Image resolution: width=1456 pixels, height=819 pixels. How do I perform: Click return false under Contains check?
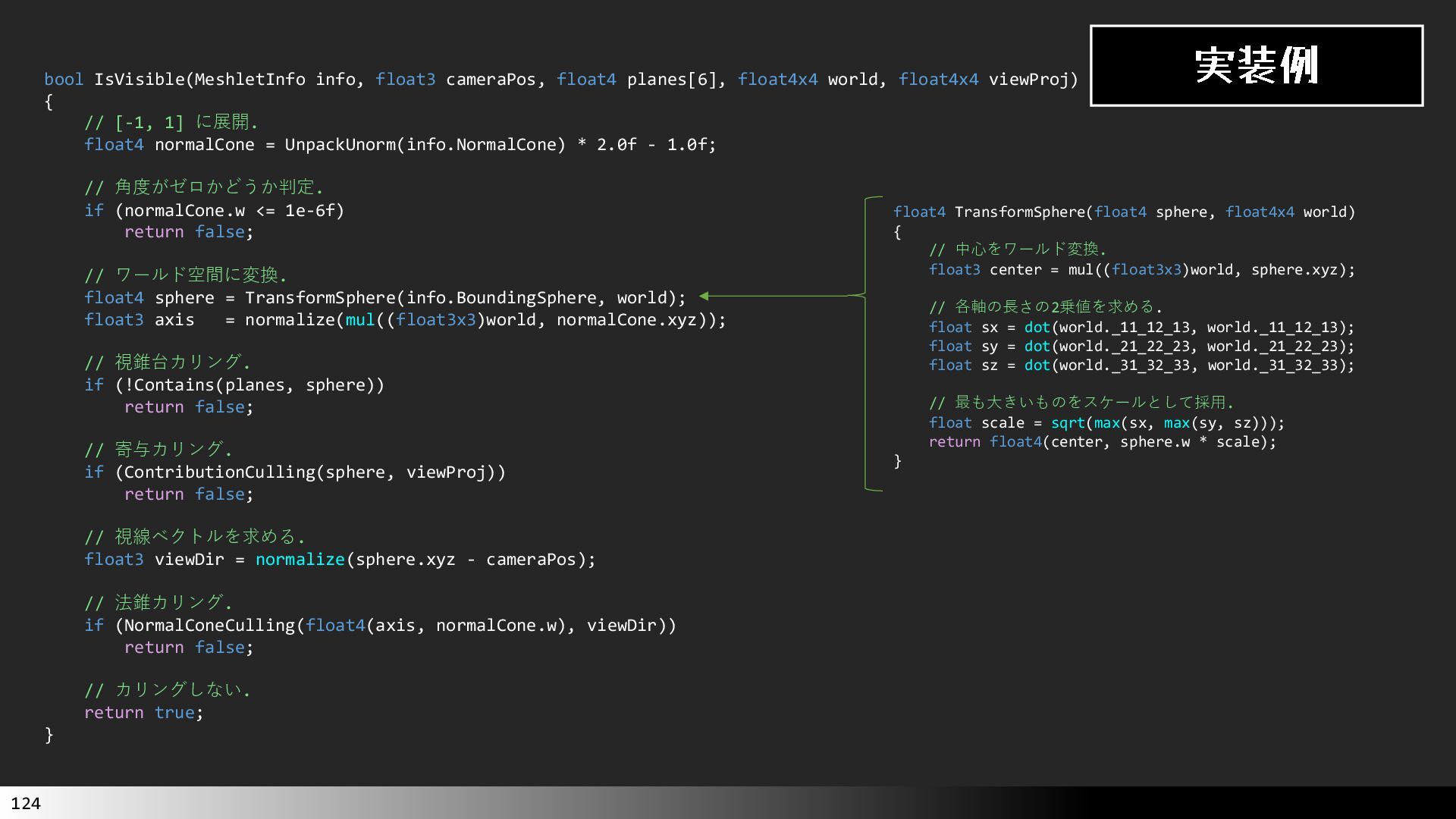click(189, 407)
